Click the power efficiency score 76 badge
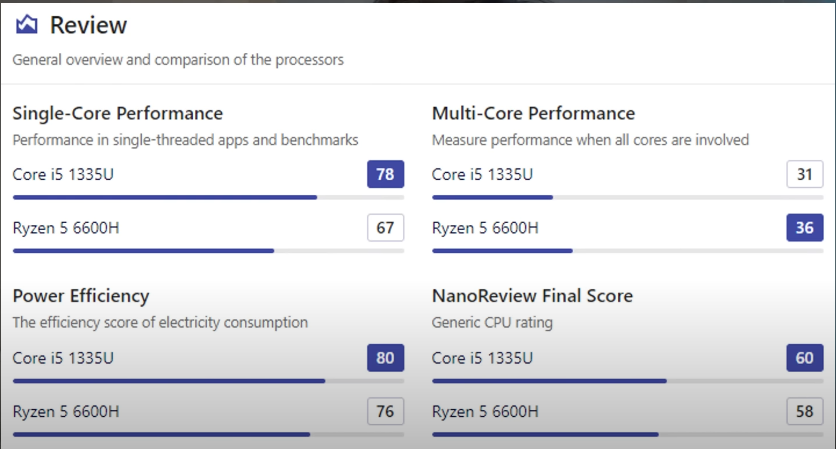 [385, 411]
